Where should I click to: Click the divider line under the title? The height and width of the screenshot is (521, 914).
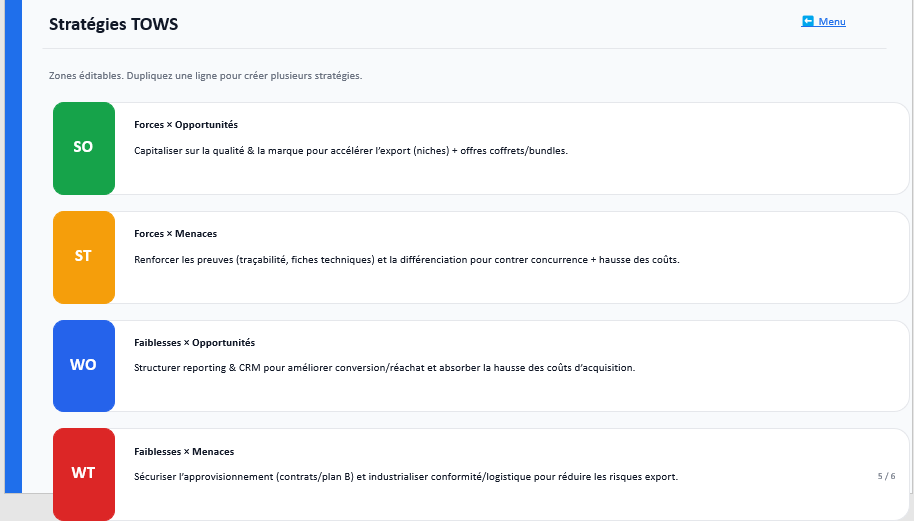point(465,48)
